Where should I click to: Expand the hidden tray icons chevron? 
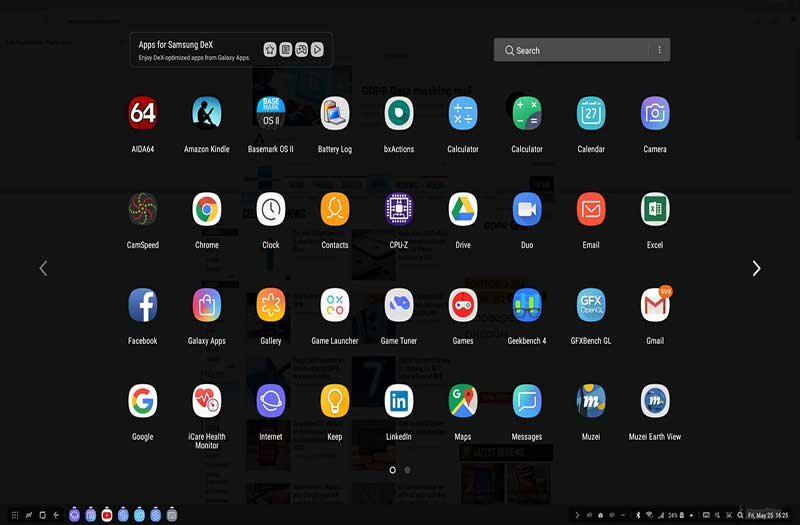tap(577, 515)
